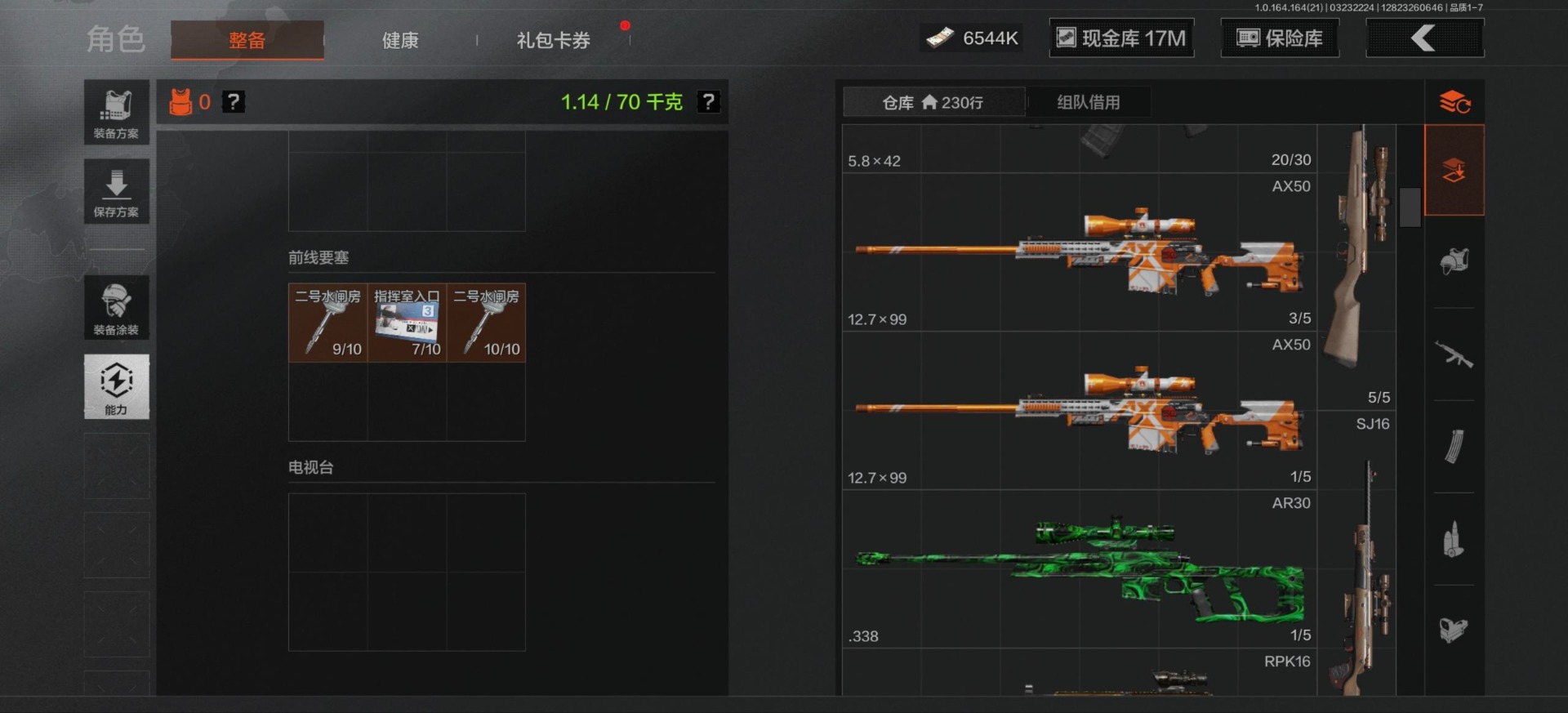The height and width of the screenshot is (713, 1568).
Task: Switch to 组队借用 tab
Action: tap(1089, 102)
